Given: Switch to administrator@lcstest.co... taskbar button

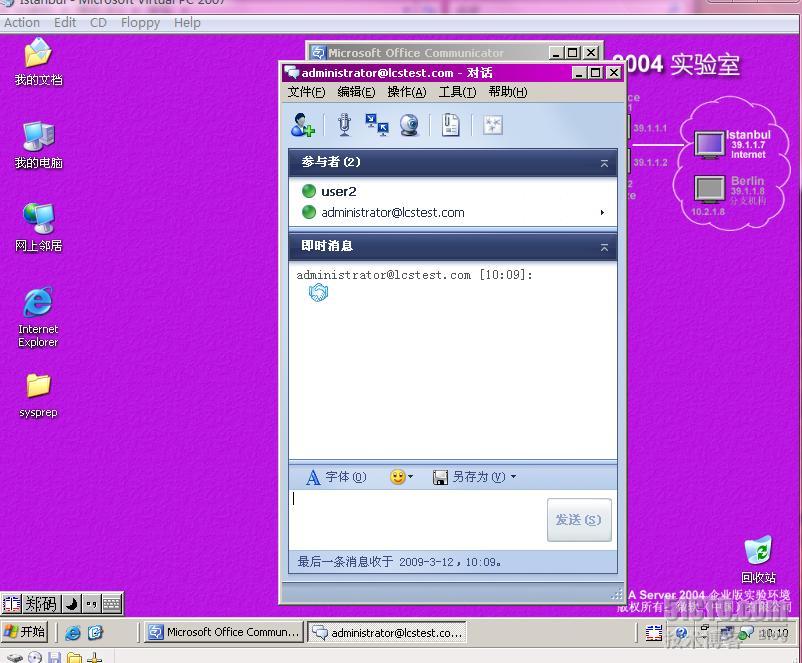Looking at the screenshot, I should pyautogui.click(x=387, y=633).
